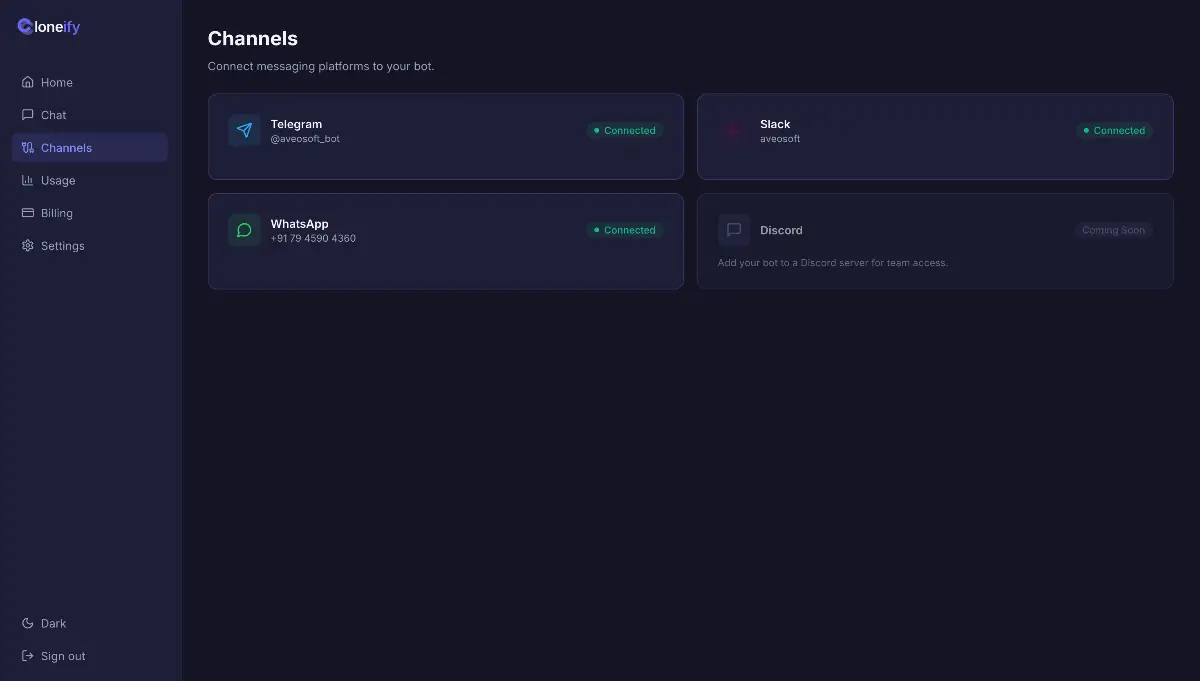Click the Discord message icon

click(x=734, y=230)
